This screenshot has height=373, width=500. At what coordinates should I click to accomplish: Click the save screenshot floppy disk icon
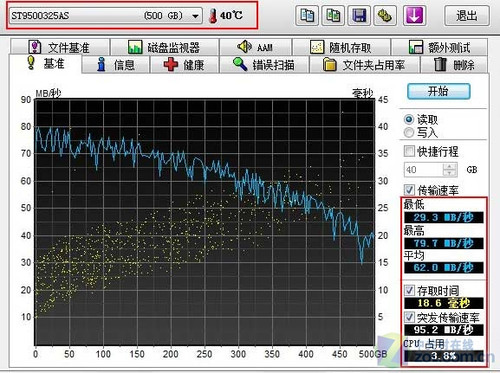pos(359,16)
